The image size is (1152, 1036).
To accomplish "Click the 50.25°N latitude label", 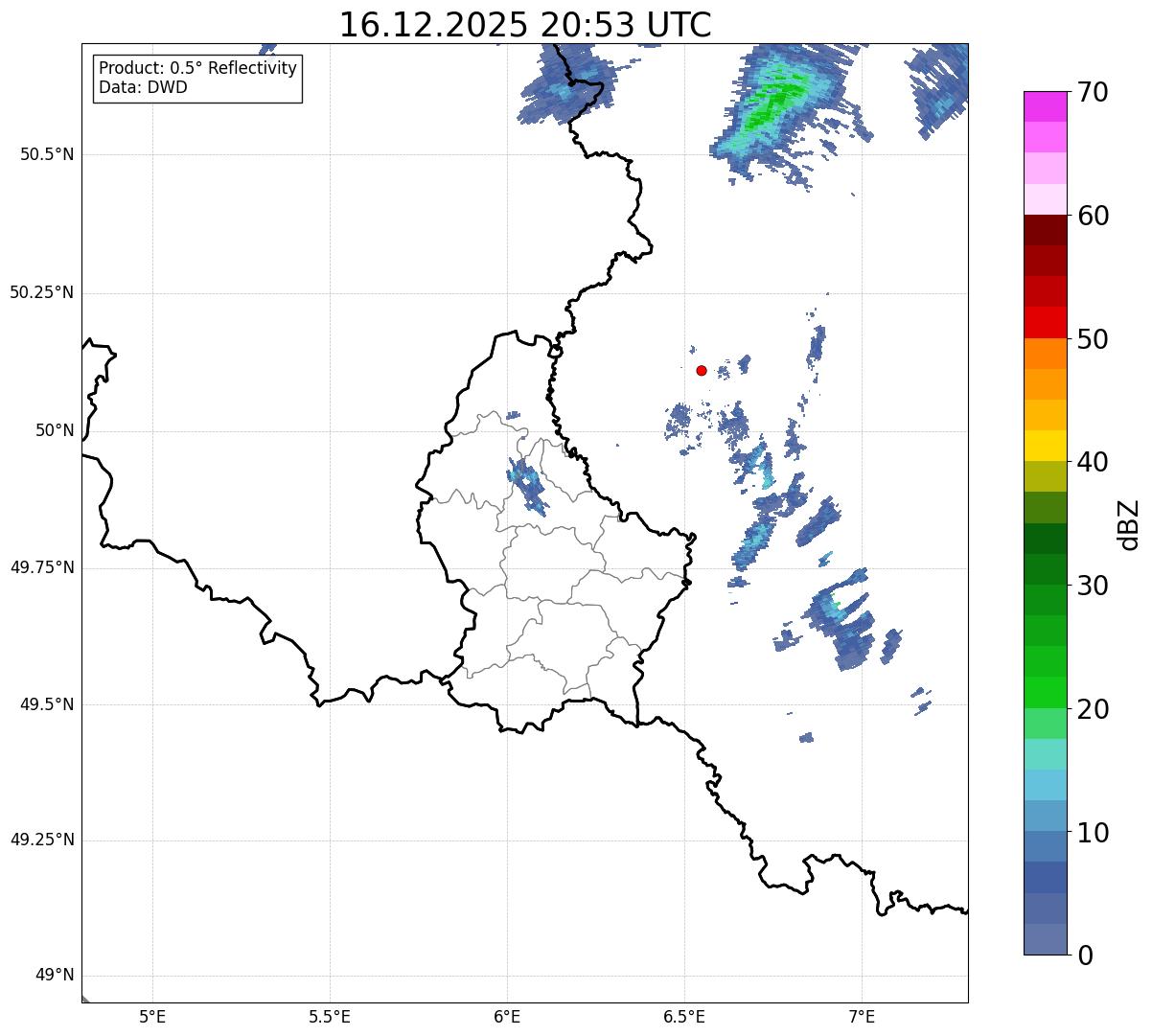I will coord(42,293).
